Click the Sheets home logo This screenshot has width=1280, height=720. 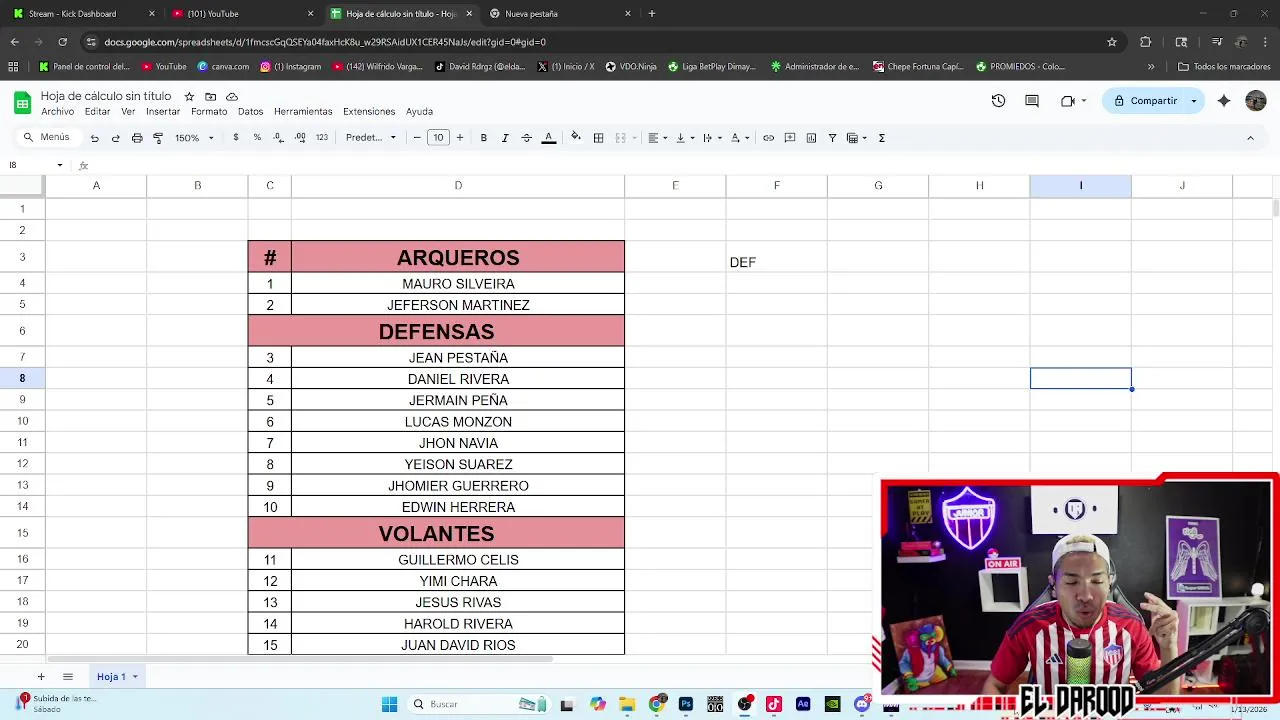pyautogui.click(x=22, y=102)
